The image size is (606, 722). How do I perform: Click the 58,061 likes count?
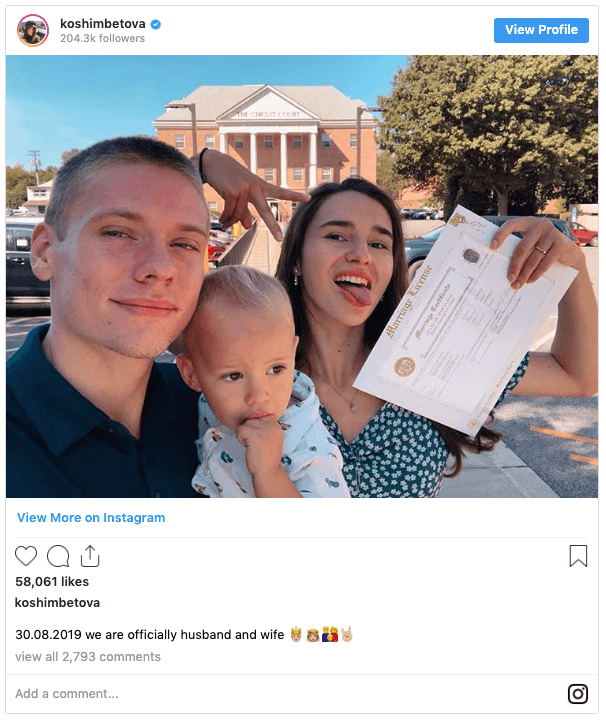click(x=52, y=582)
